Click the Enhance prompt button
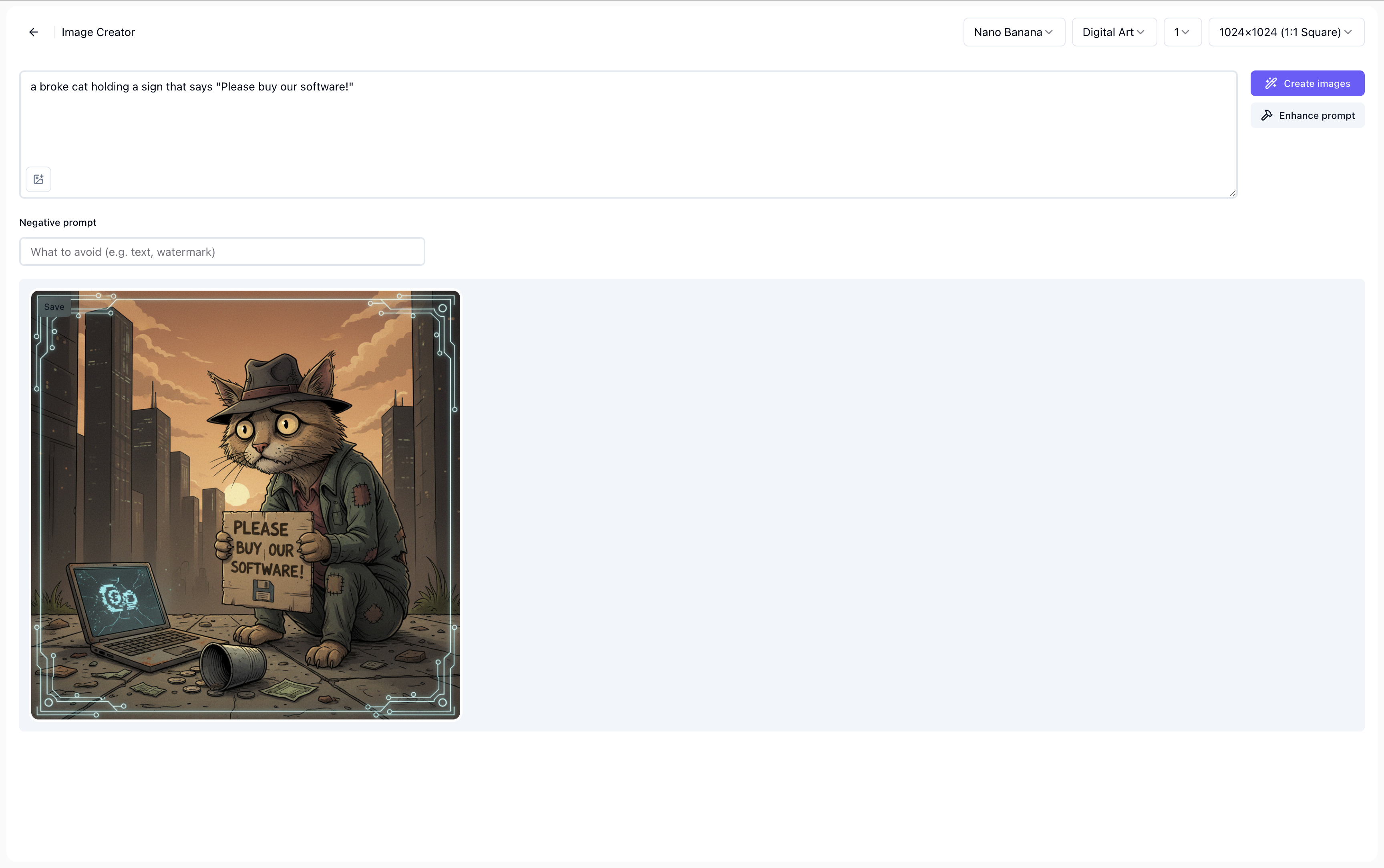The image size is (1384, 868). click(1307, 115)
